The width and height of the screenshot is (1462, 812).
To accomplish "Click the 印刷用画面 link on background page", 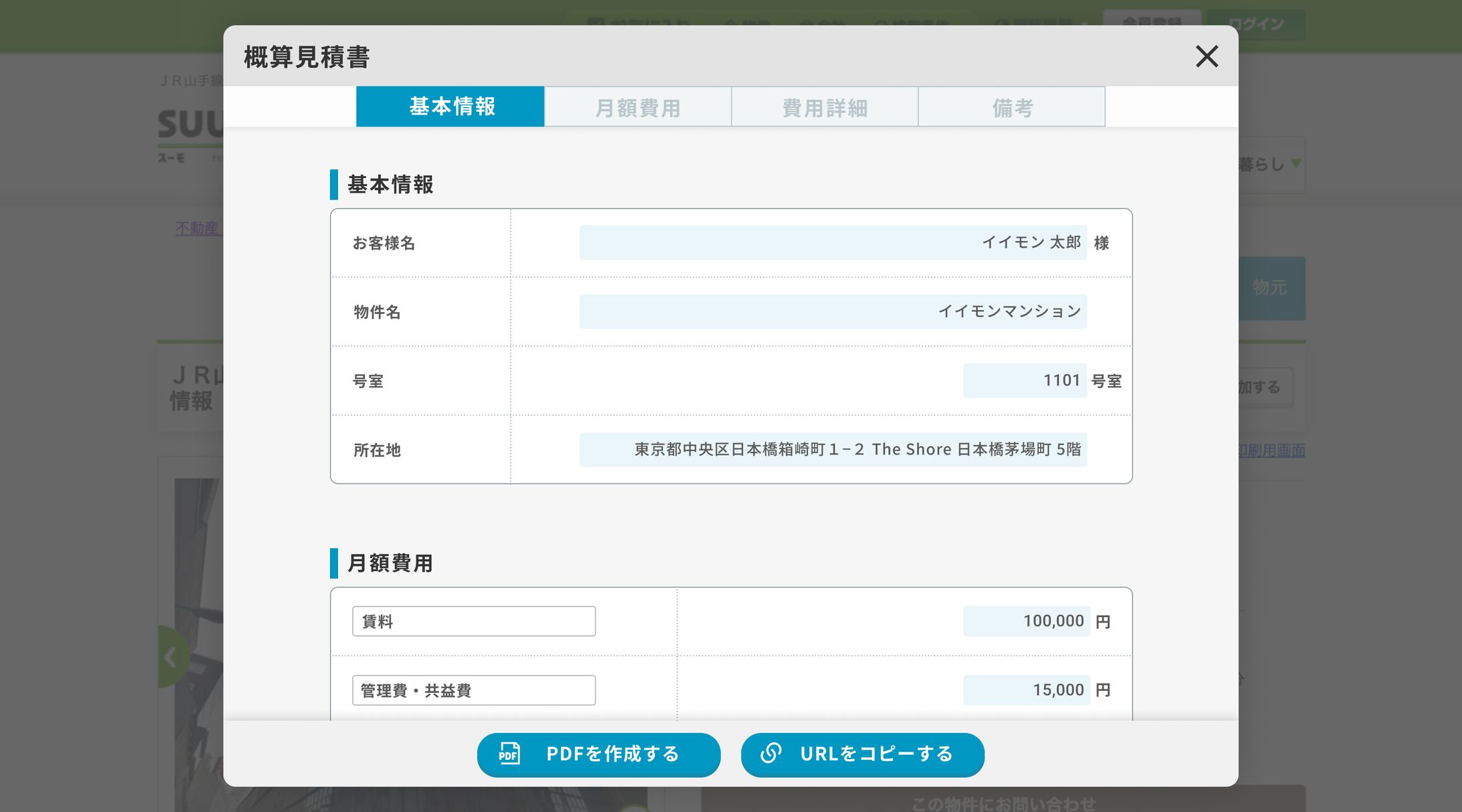I will point(1272,451).
